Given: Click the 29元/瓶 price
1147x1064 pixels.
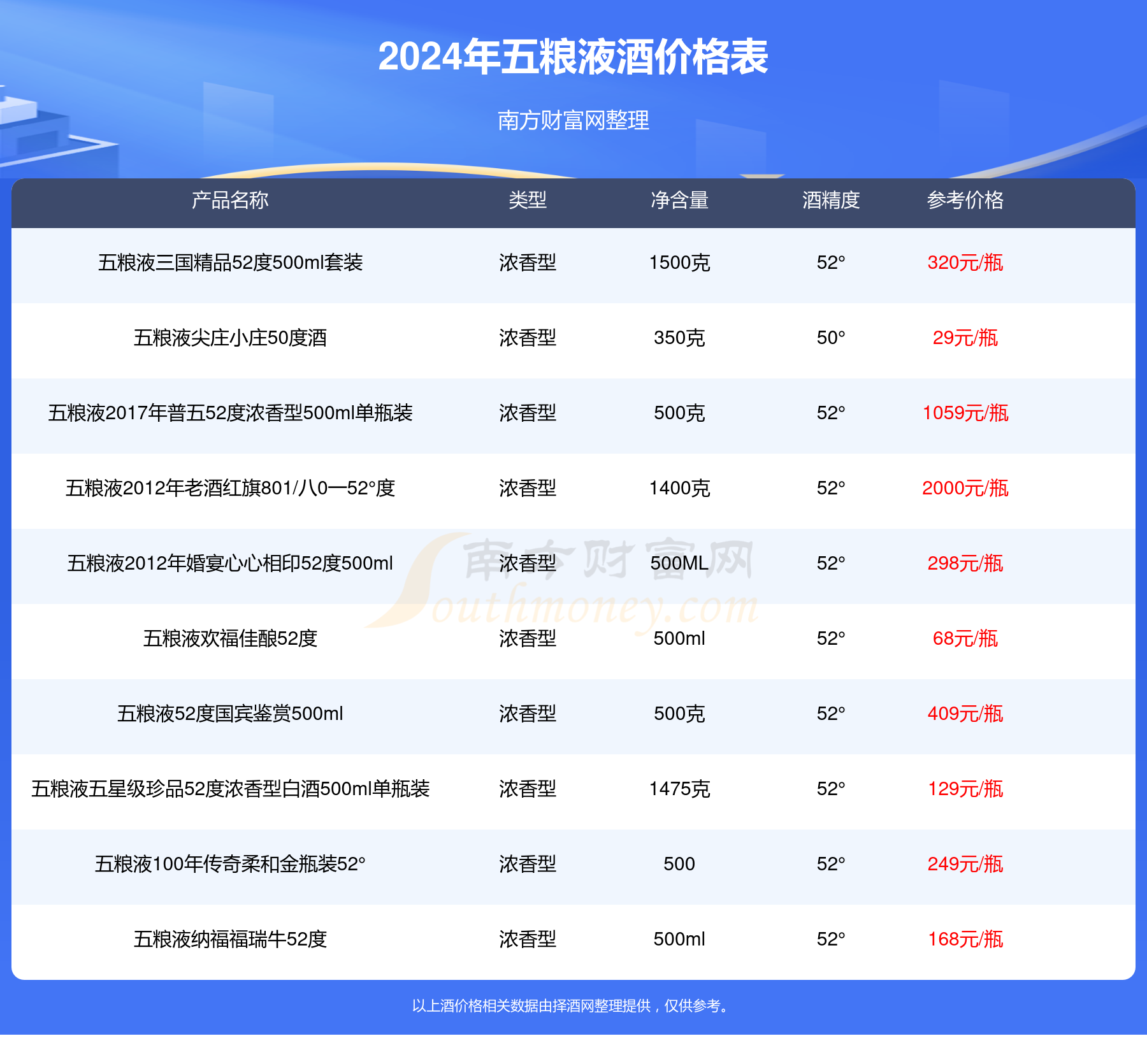Looking at the screenshot, I should click(x=965, y=338).
